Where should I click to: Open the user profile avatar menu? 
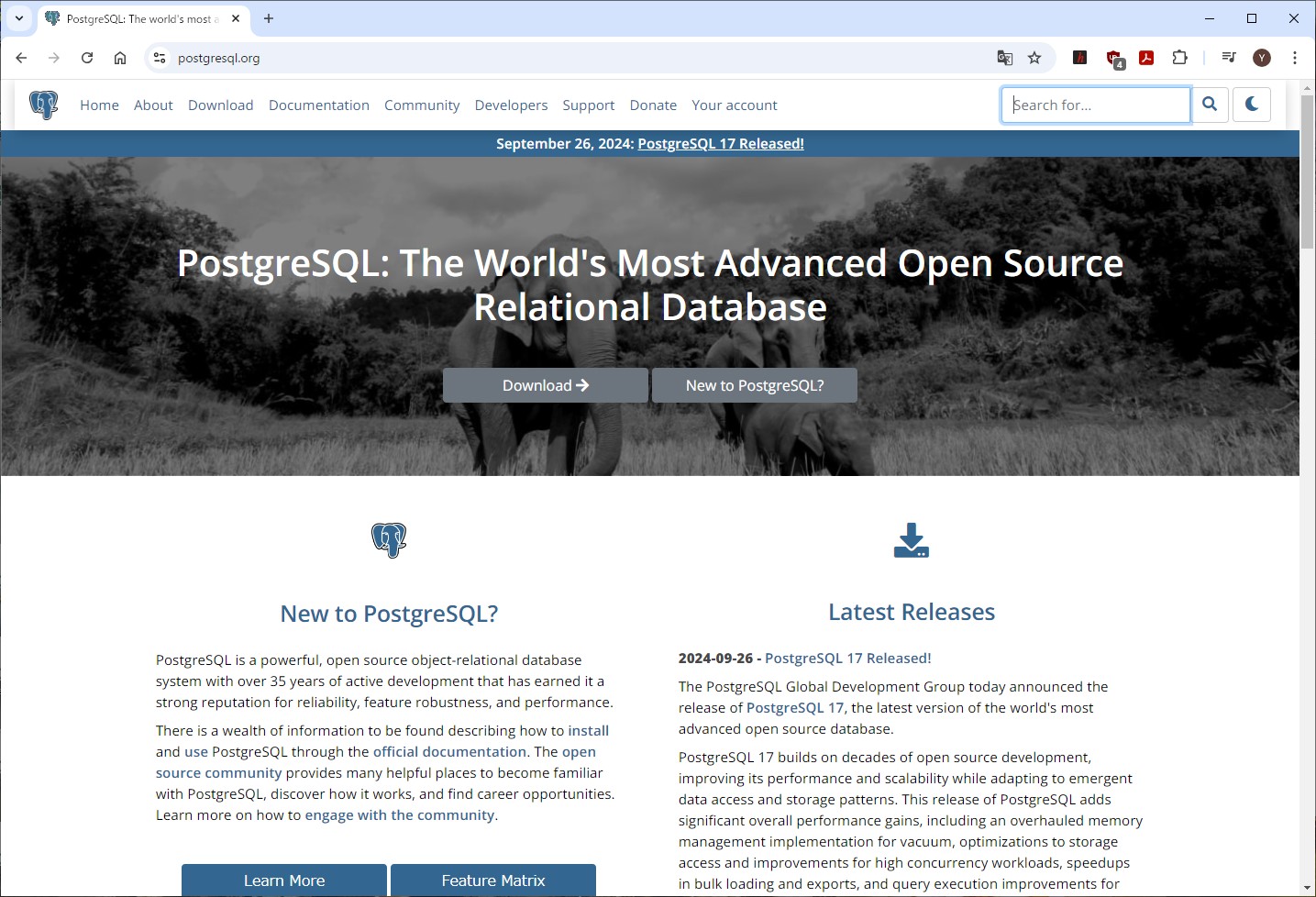pos(1262,58)
